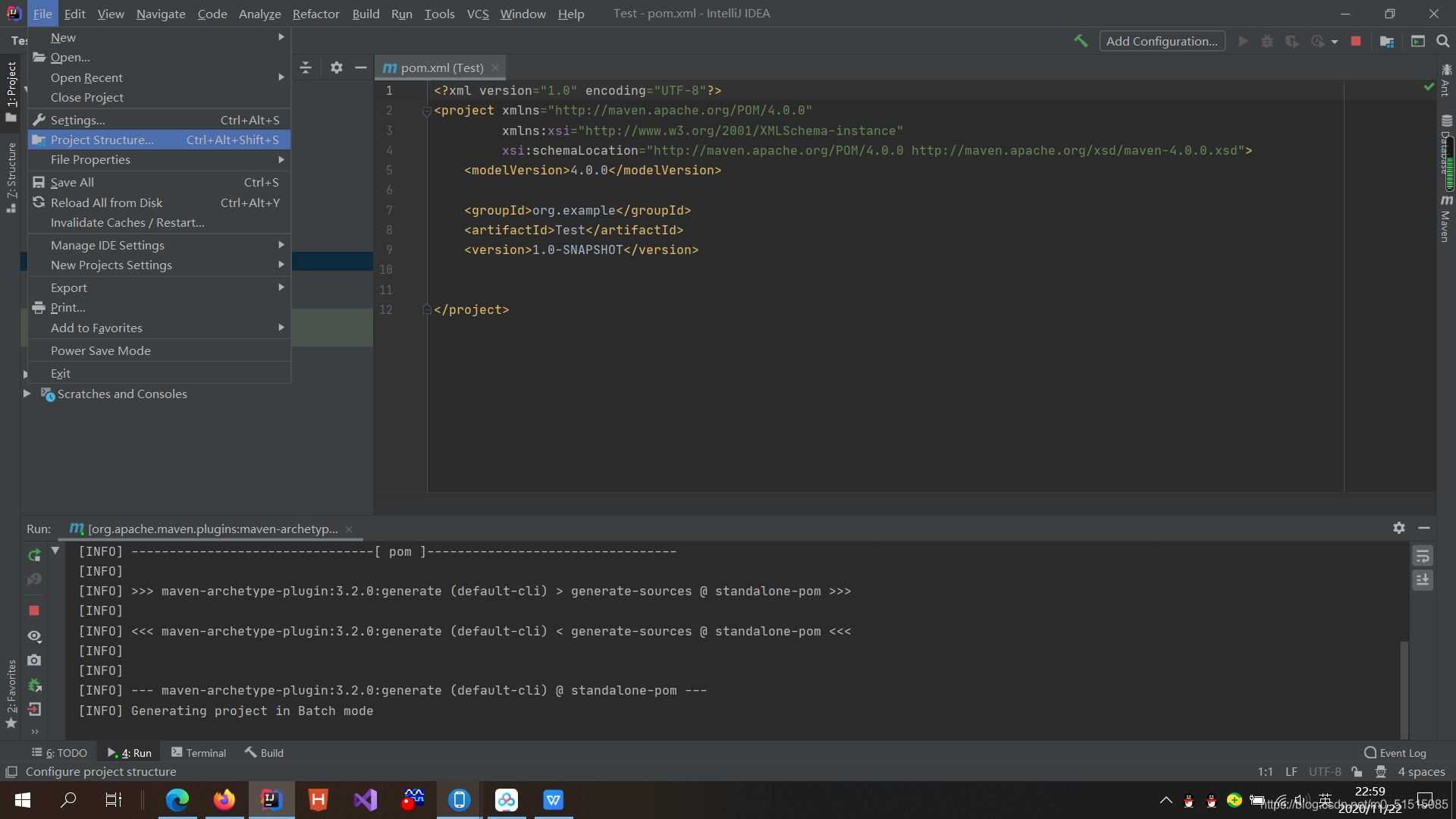Stop the running process with red square icon
Screen dimensions: 1456x819
[33, 610]
